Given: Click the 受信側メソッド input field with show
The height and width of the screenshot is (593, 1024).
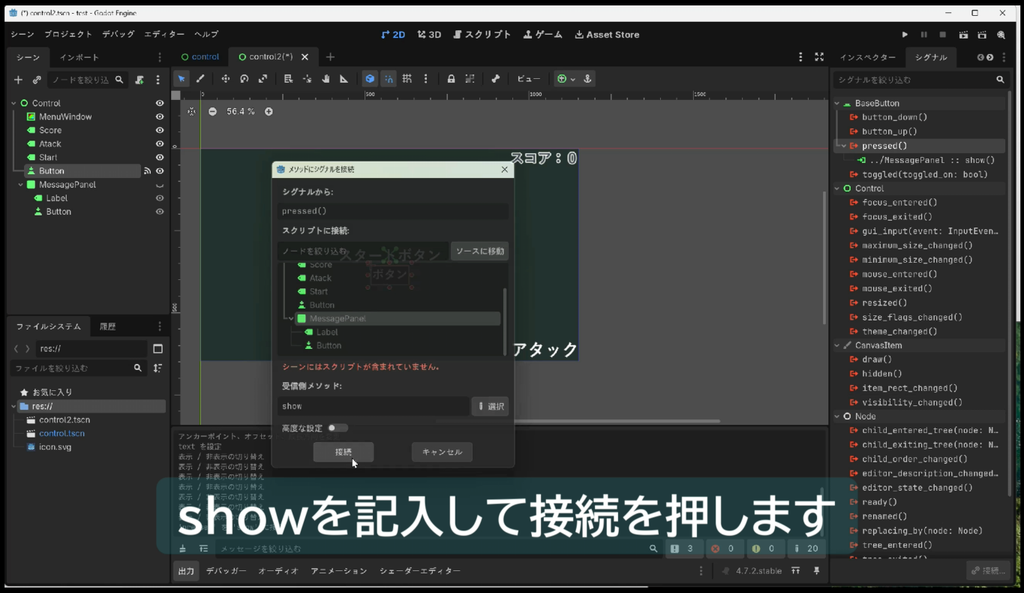Looking at the screenshot, I should 373,406.
